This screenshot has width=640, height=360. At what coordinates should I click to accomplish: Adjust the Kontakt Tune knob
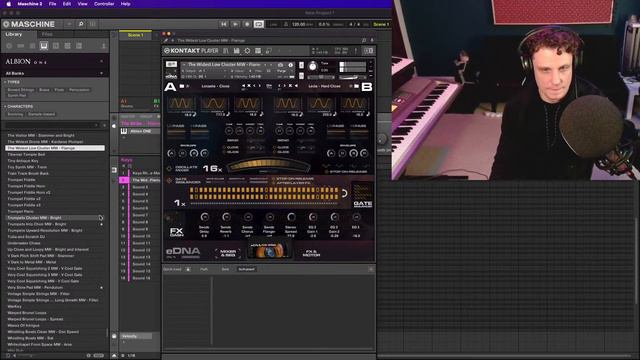pos(313,66)
